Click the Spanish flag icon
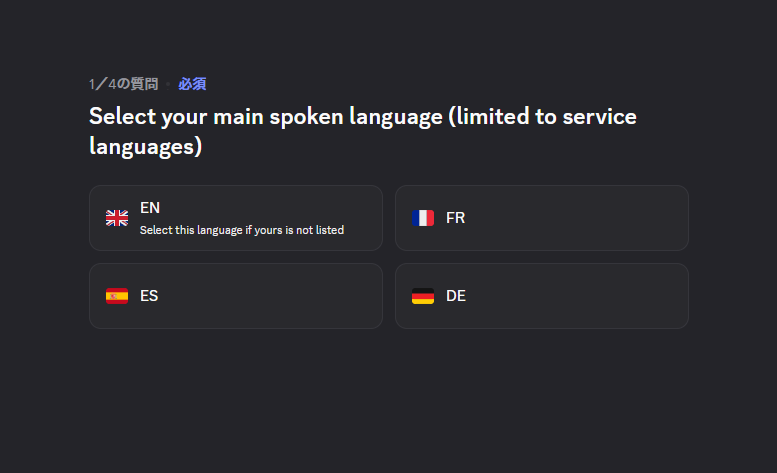The width and height of the screenshot is (777, 473). click(117, 296)
